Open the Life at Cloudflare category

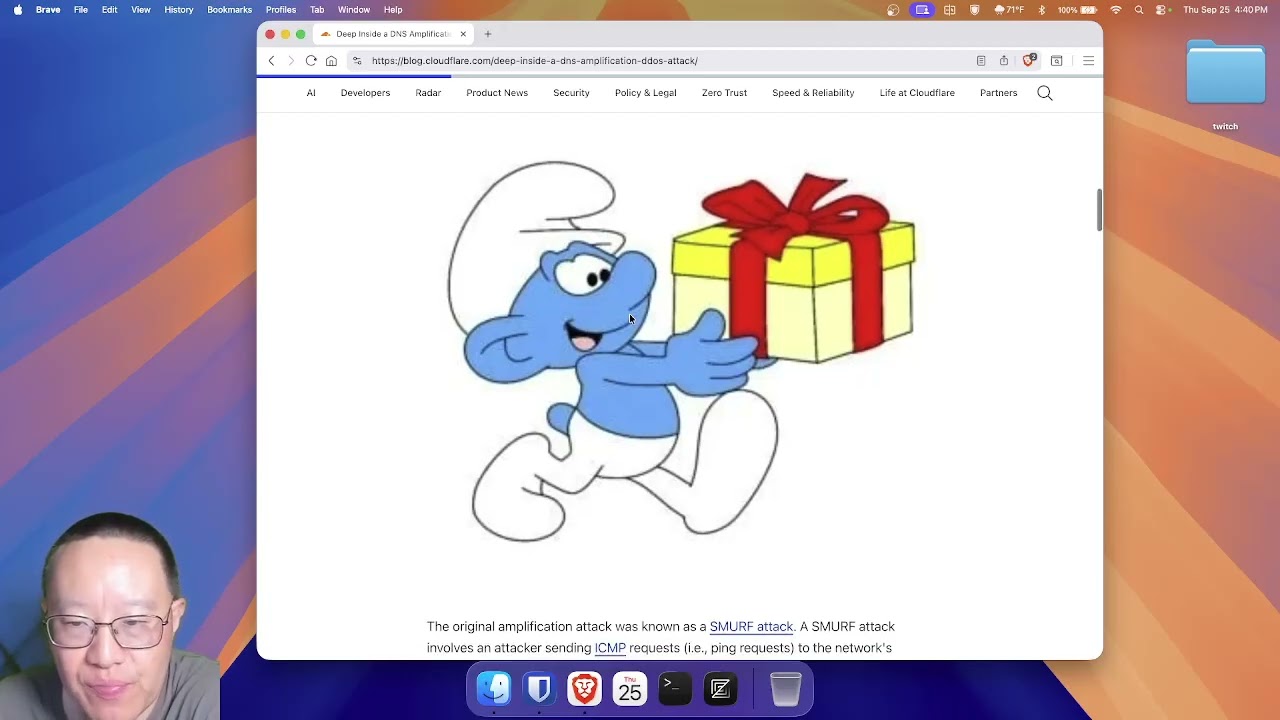point(917,93)
